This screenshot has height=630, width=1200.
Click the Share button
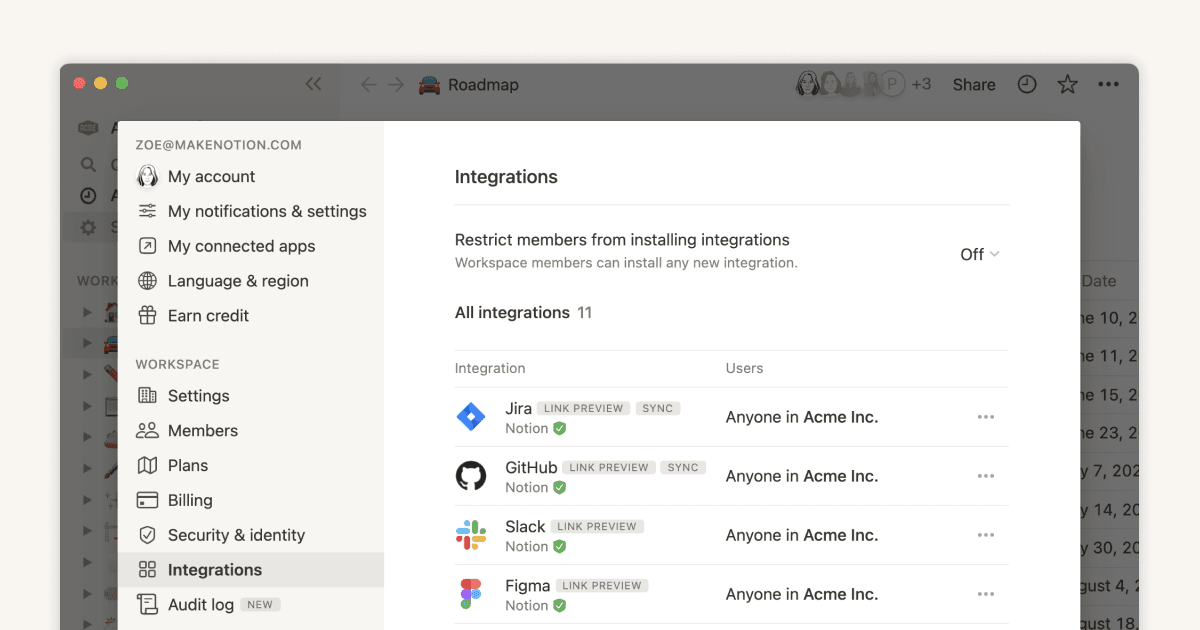tap(973, 84)
